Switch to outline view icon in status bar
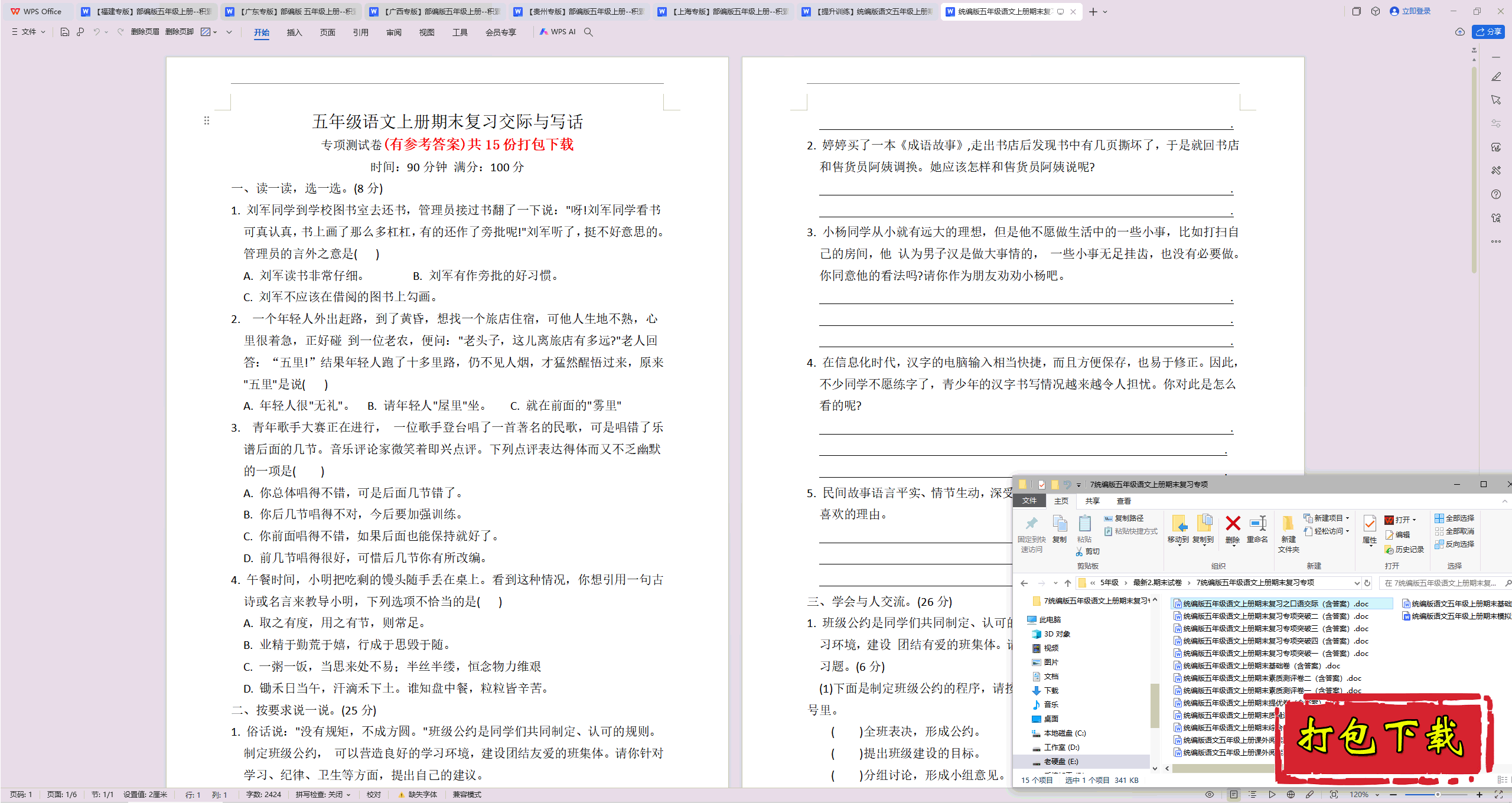Screen dimensions: 1512x803 coord(1252,795)
